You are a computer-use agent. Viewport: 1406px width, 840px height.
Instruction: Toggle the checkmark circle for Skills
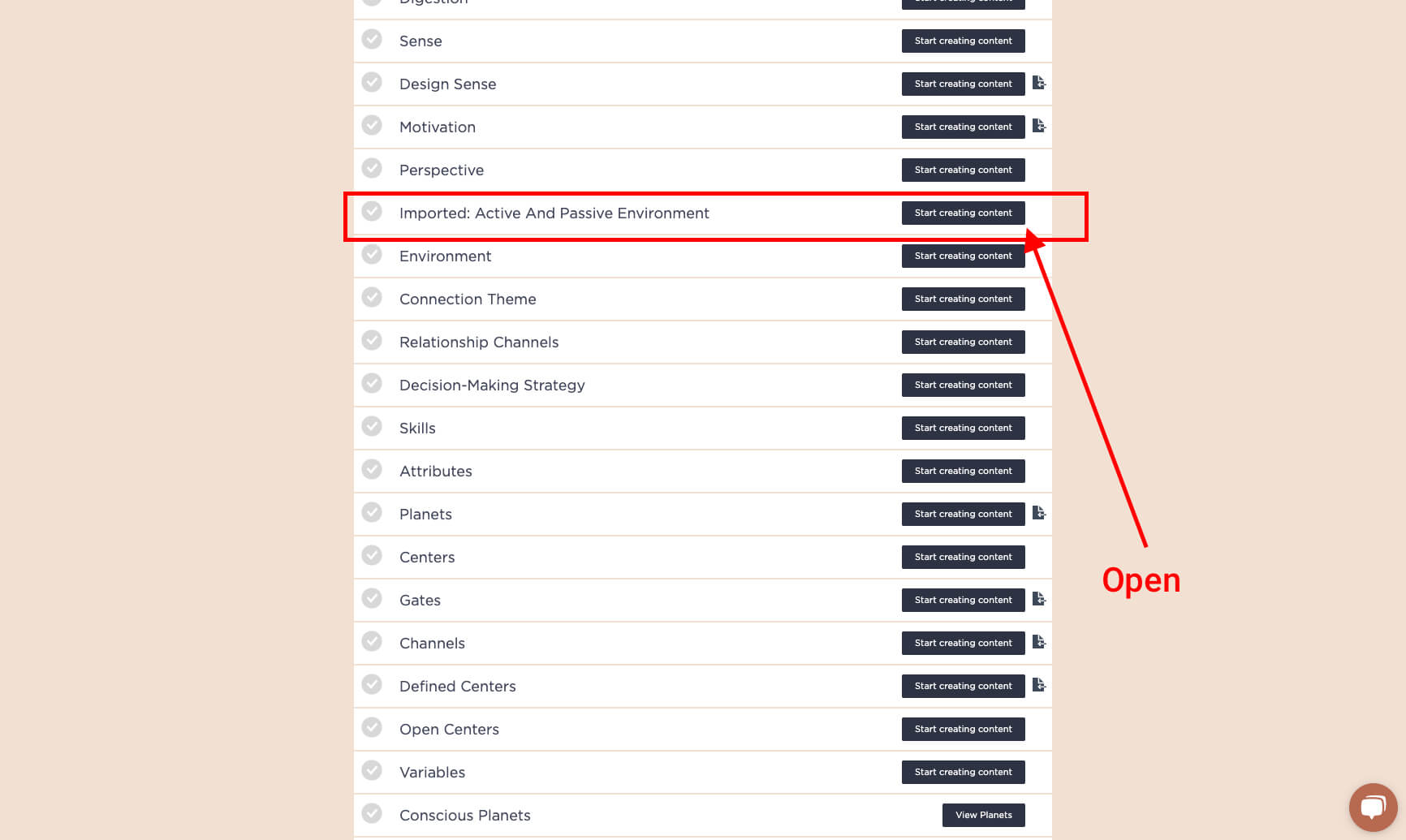tap(372, 427)
